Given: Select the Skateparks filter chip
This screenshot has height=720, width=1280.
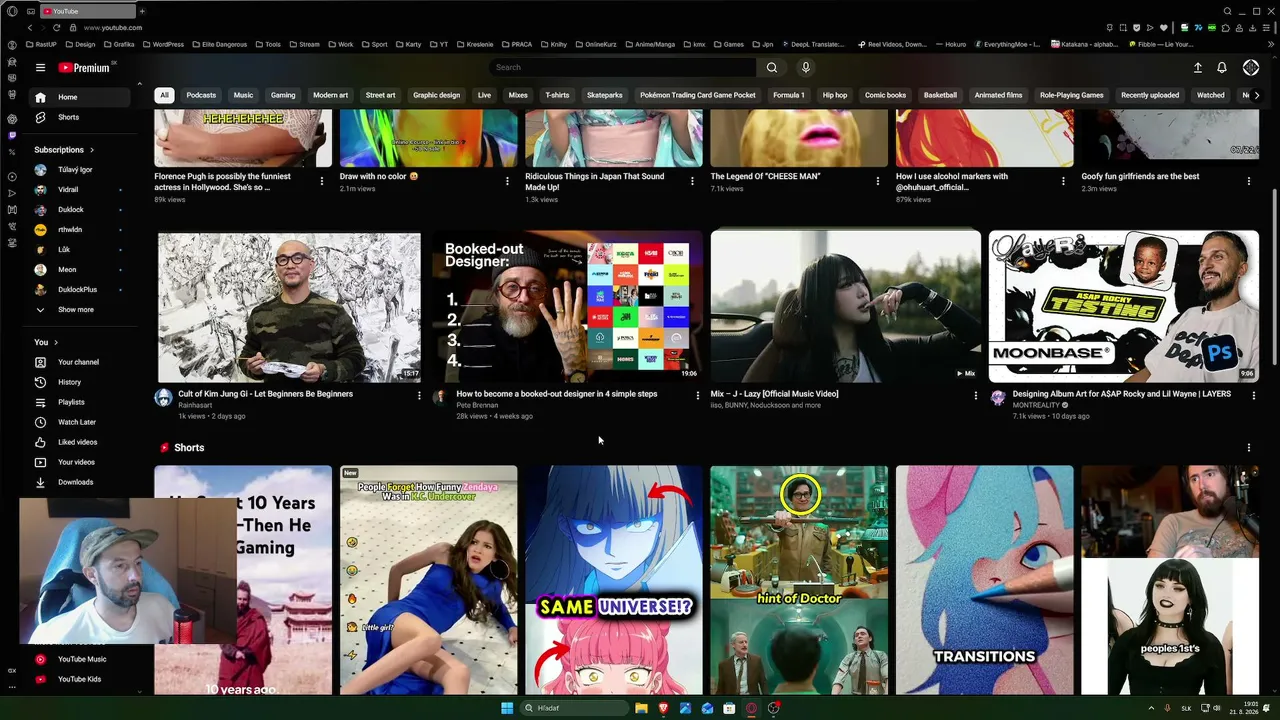Looking at the screenshot, I should 605,95.
